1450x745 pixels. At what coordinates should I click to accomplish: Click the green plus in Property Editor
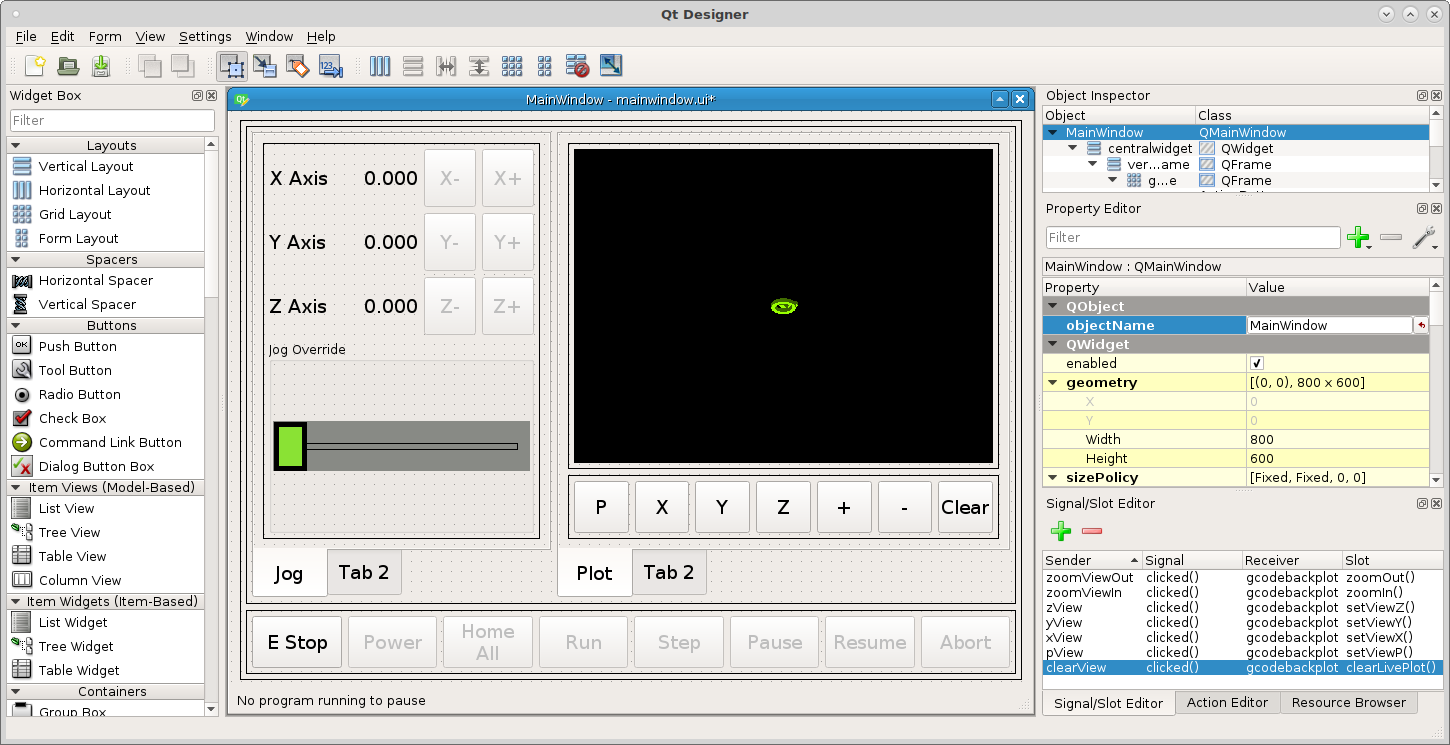click(x=1358, y=238)
